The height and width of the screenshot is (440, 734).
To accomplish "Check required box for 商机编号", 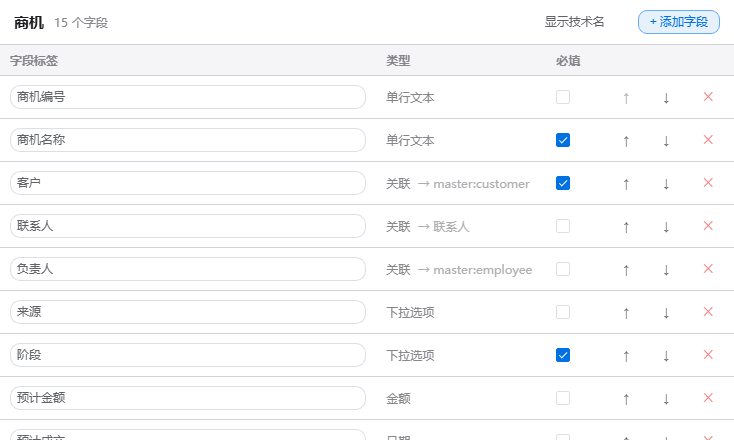I will click(x=563, y=97).
